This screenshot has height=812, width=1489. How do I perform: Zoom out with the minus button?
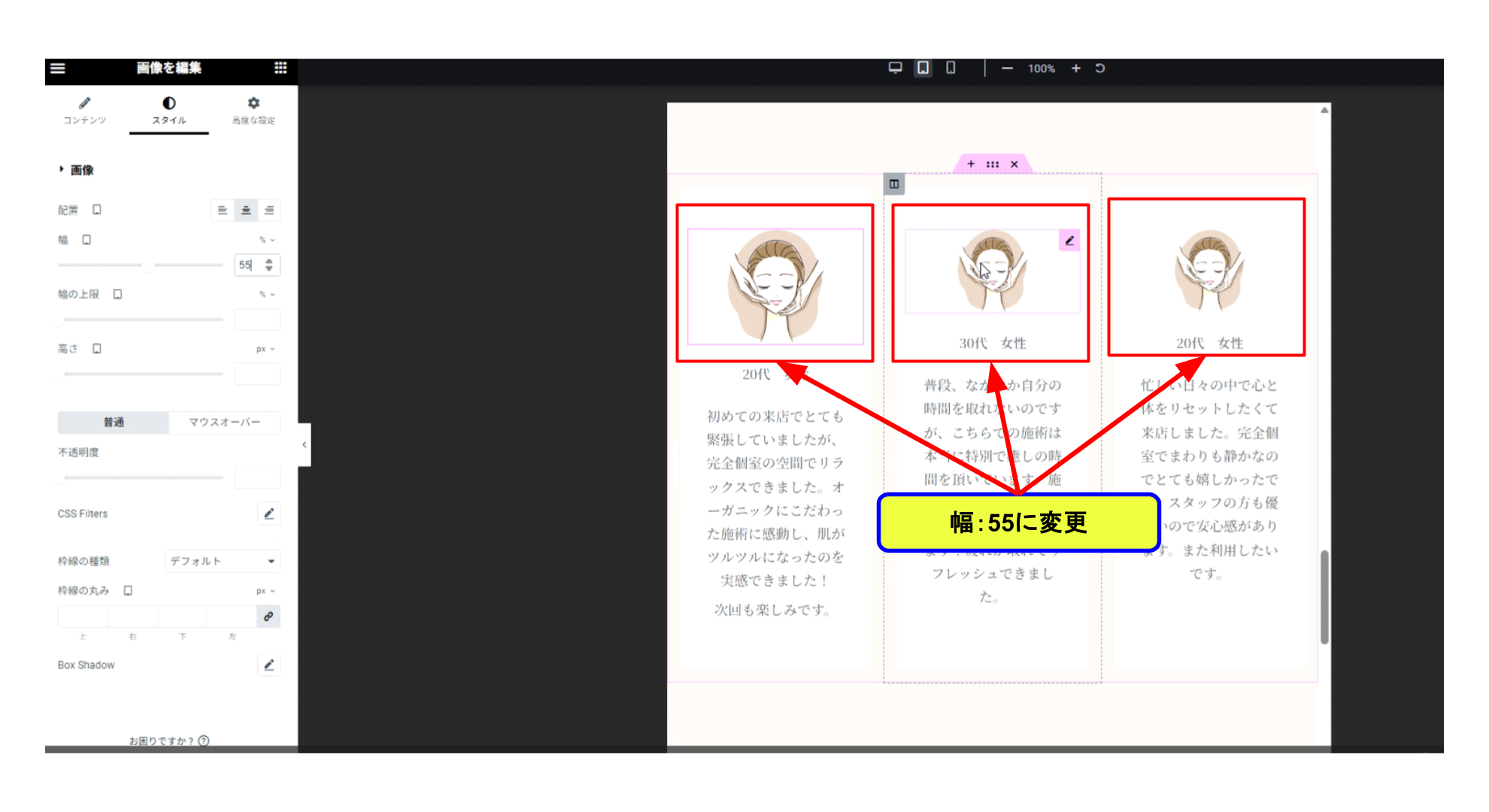(x=1007, y=68)
